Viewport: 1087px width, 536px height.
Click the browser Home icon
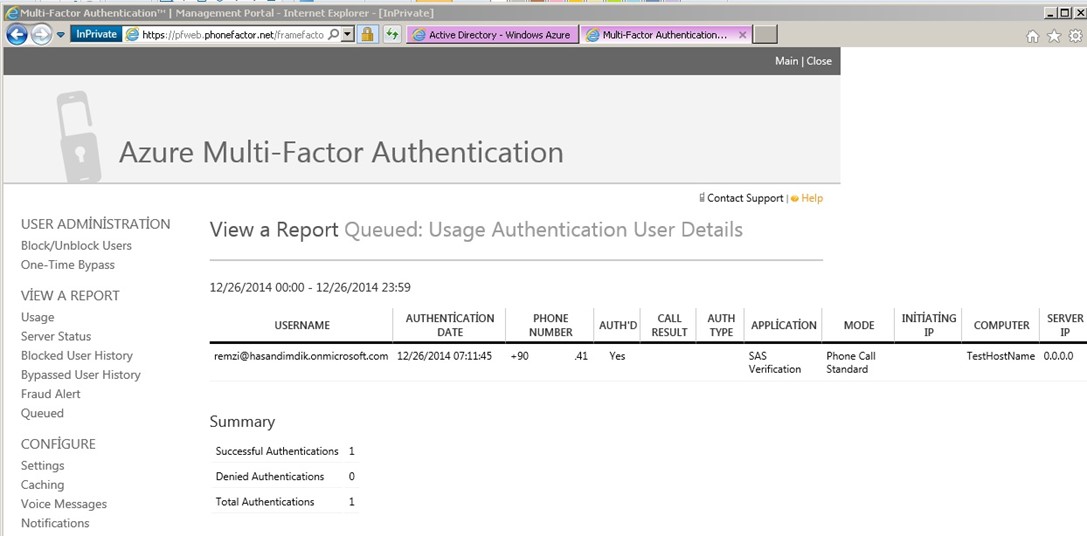point(1032,36)
